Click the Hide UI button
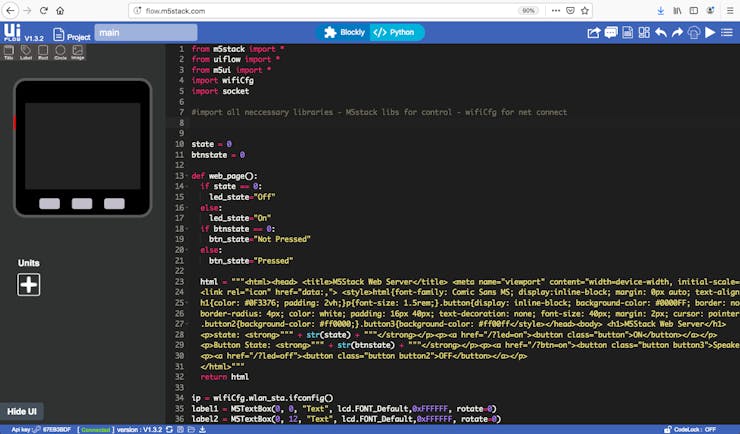This screenshot has height=434, width=740. click(x=22, y=411)
